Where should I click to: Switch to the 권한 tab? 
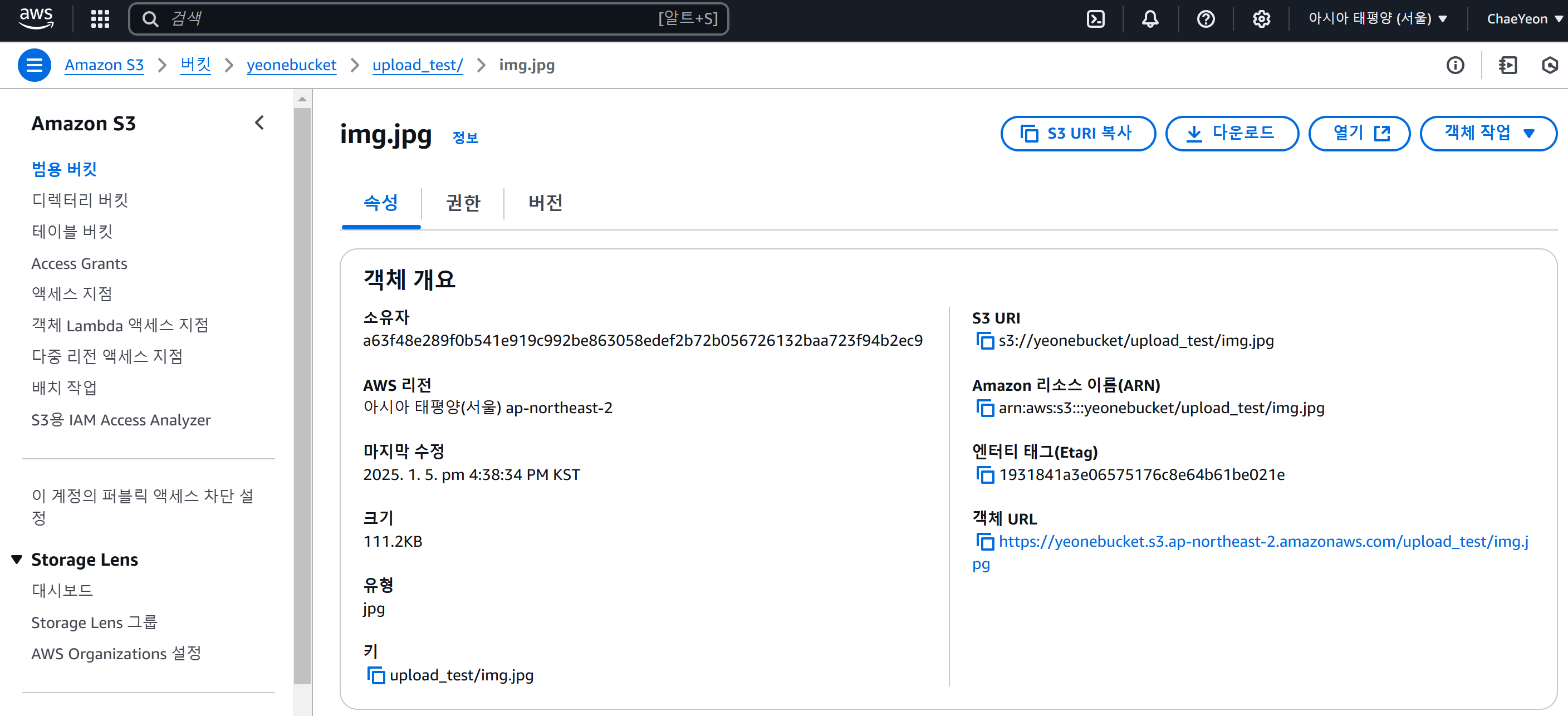click(463, 203)
